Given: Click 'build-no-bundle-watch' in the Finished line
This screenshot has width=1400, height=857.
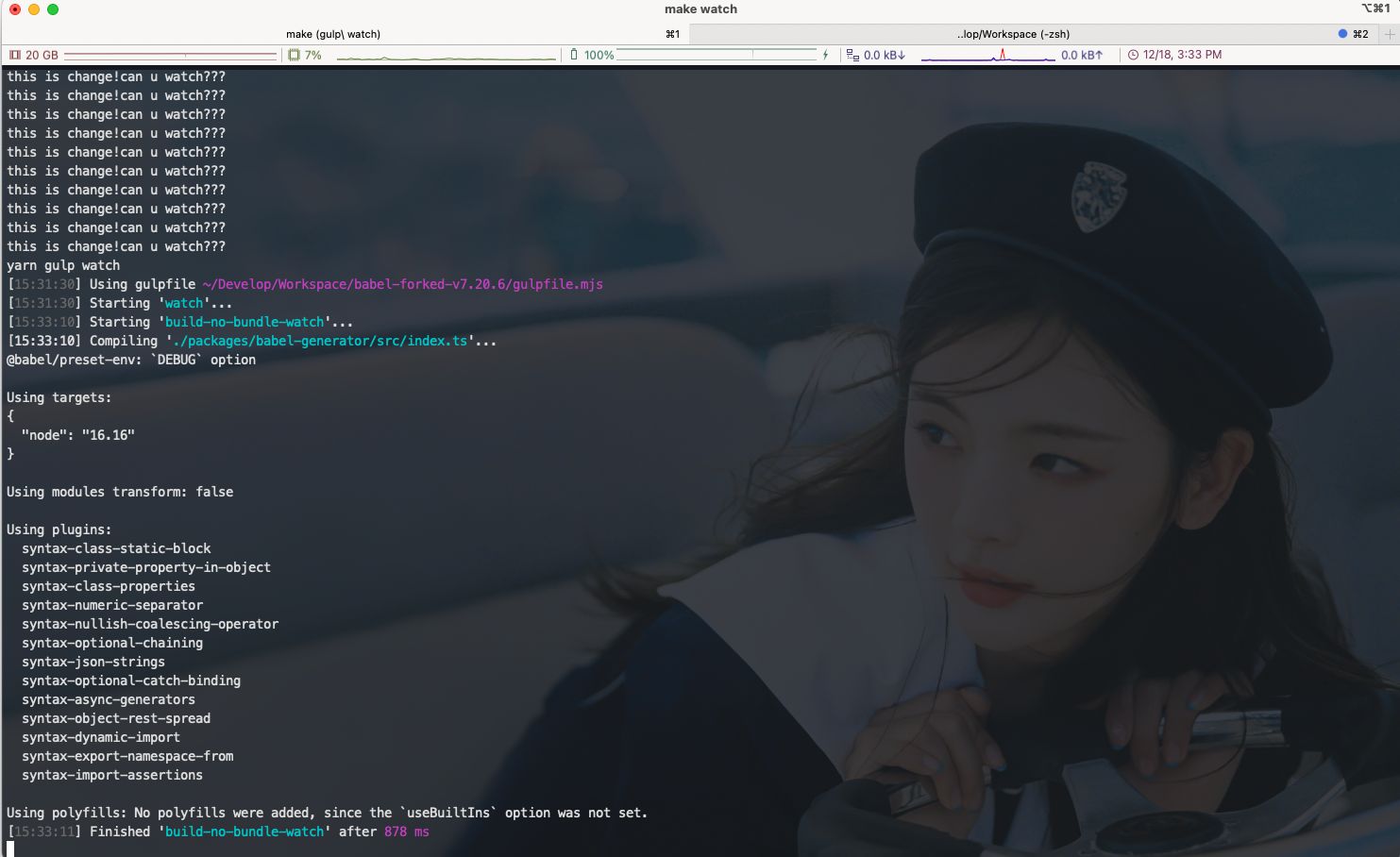Looking at the screenshot, I should [245, 832].
